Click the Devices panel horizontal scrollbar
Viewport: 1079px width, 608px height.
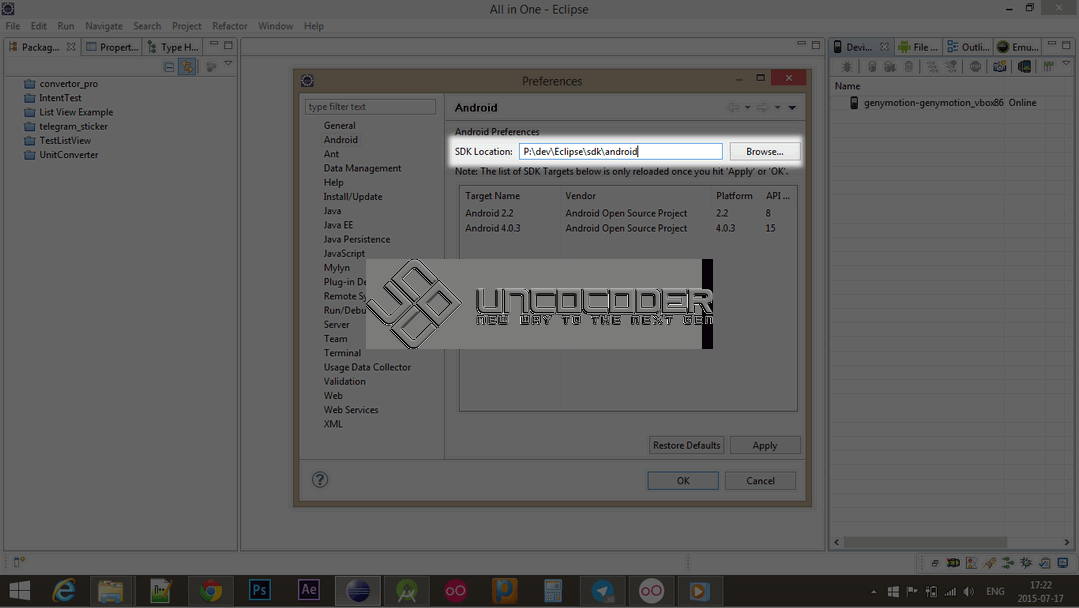click(x=926, y=542)
